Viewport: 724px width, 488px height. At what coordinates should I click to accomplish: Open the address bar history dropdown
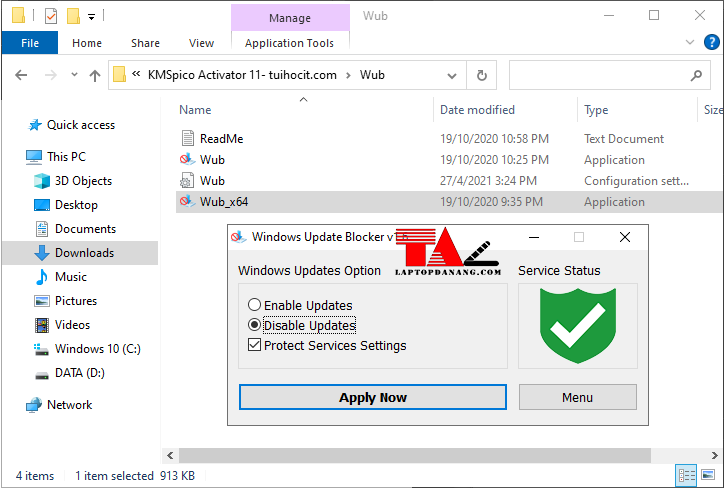[452, 75]
